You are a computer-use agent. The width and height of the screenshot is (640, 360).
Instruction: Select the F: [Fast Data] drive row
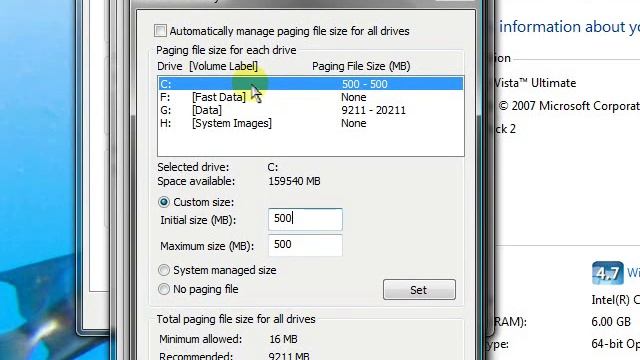pyautogui.click(x=311, y=97)
